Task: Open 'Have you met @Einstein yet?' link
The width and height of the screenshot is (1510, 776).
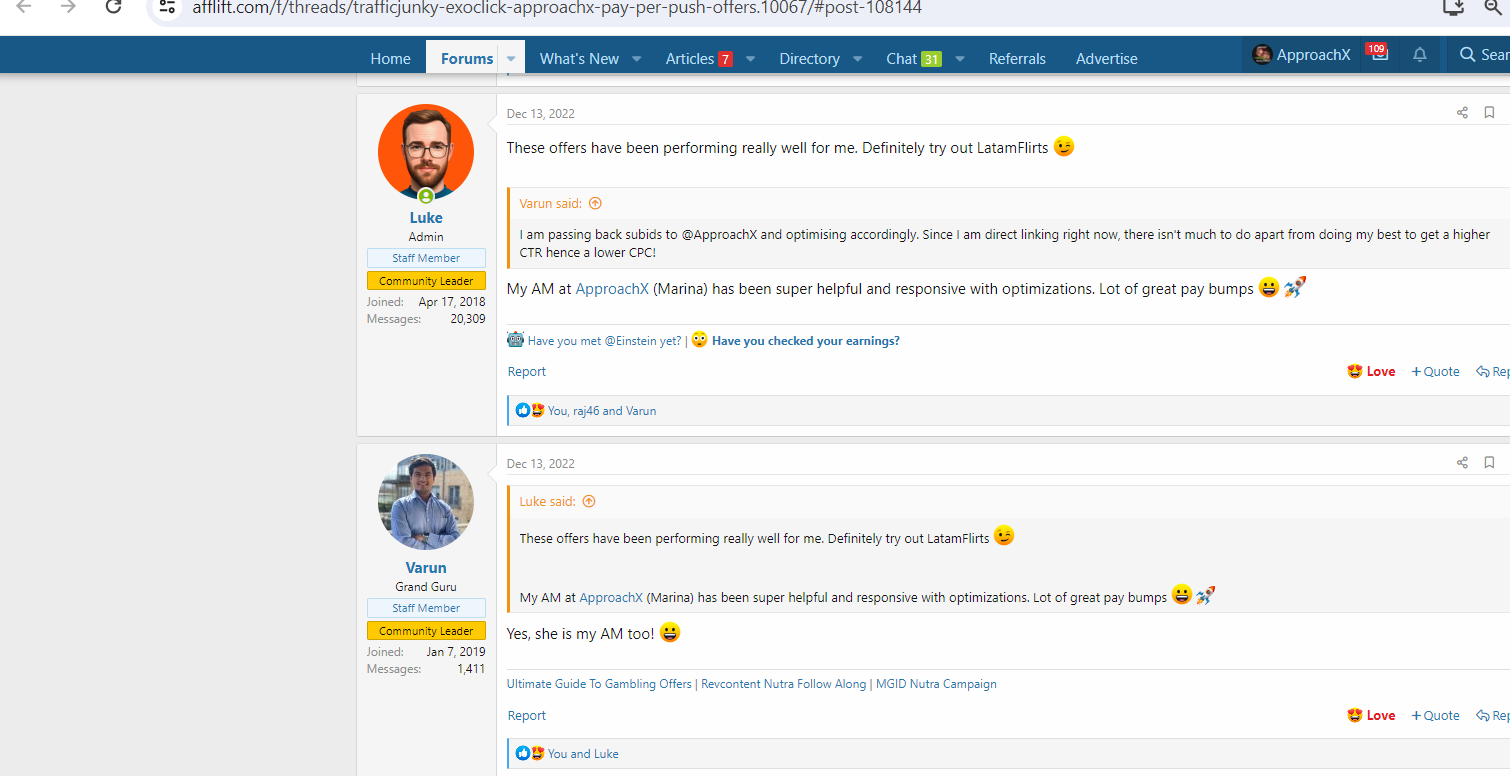Action: point(604,341)
